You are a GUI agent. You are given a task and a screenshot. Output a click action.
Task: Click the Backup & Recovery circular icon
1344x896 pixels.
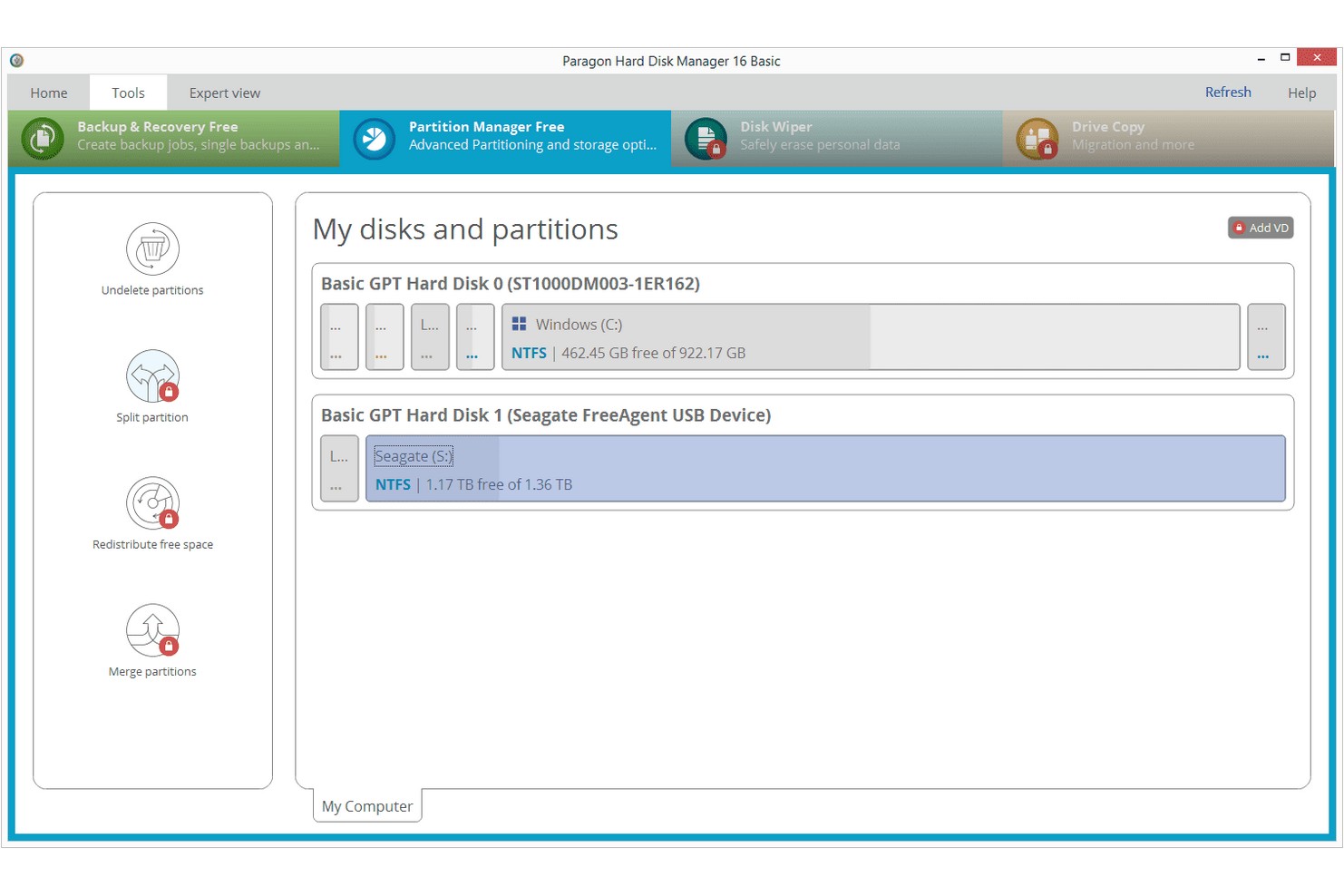tap(43, 139)
